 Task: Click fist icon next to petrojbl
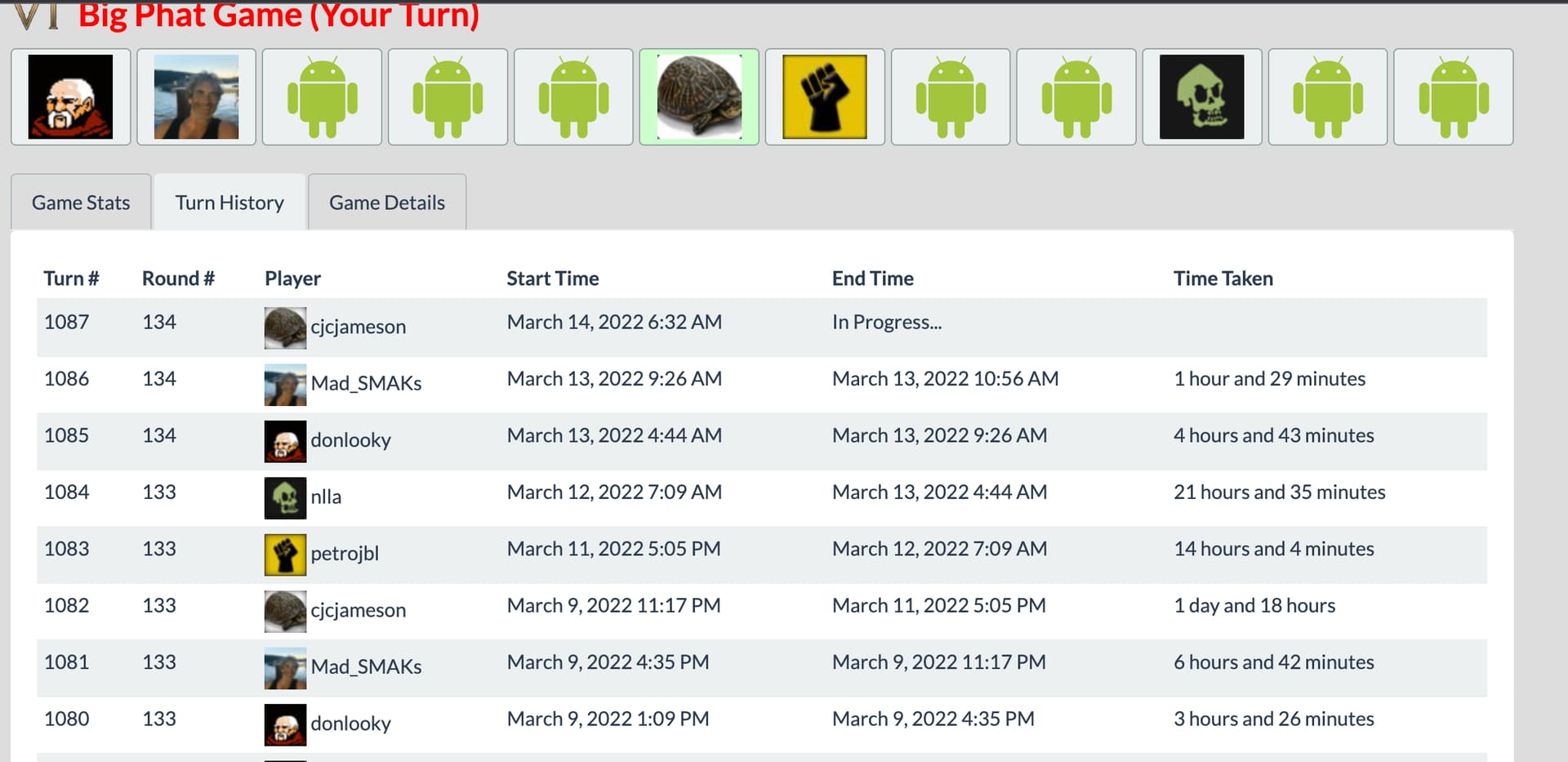pyautogui.click(x=285, y=555)
